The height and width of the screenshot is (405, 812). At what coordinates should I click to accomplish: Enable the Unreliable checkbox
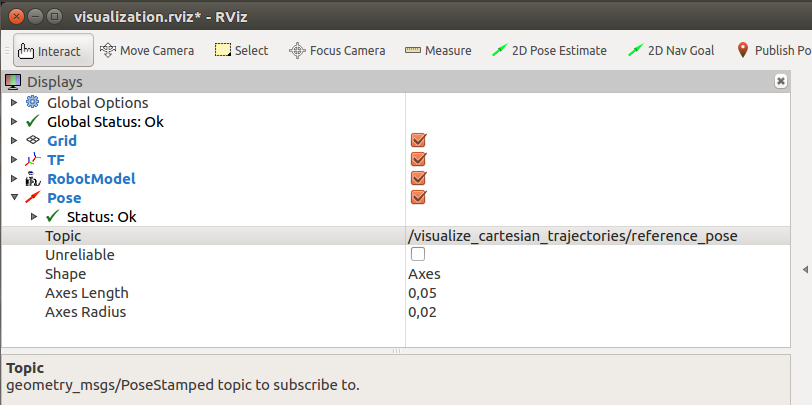point(417,254)
